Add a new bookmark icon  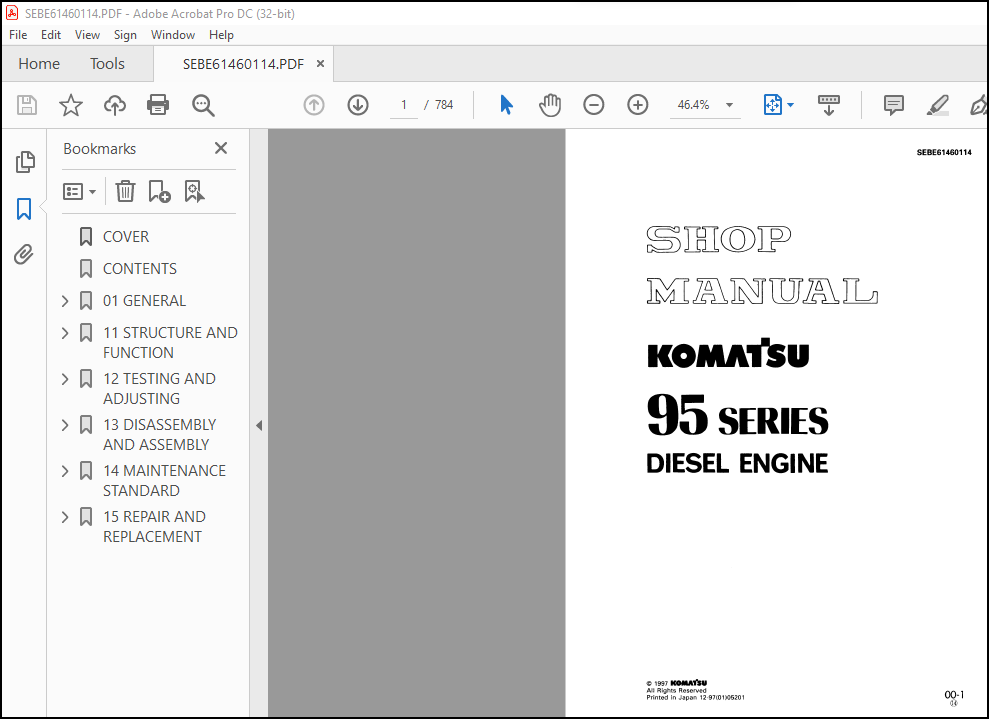[160, 191]
